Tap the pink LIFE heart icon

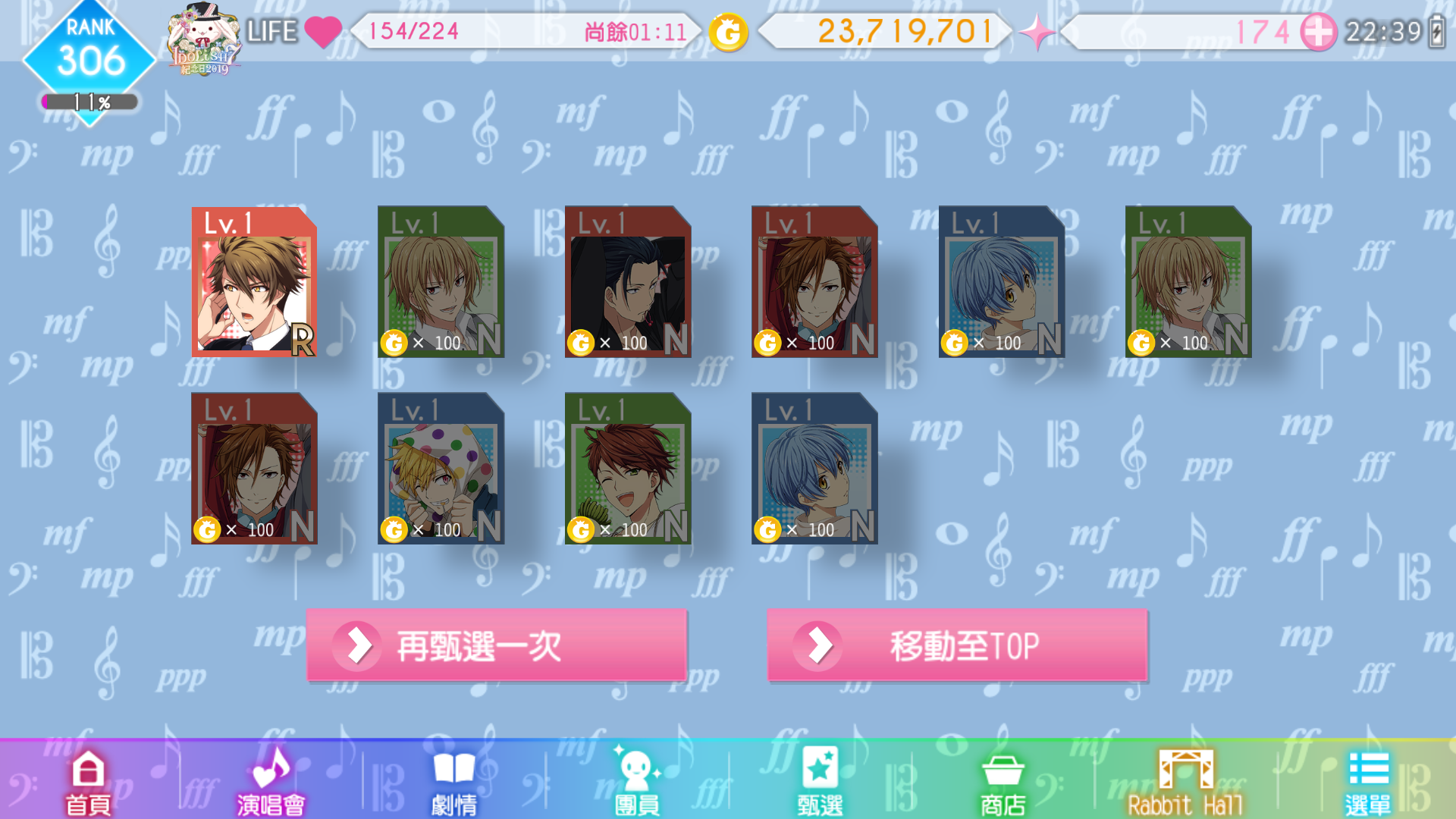[x=323, y=32]
